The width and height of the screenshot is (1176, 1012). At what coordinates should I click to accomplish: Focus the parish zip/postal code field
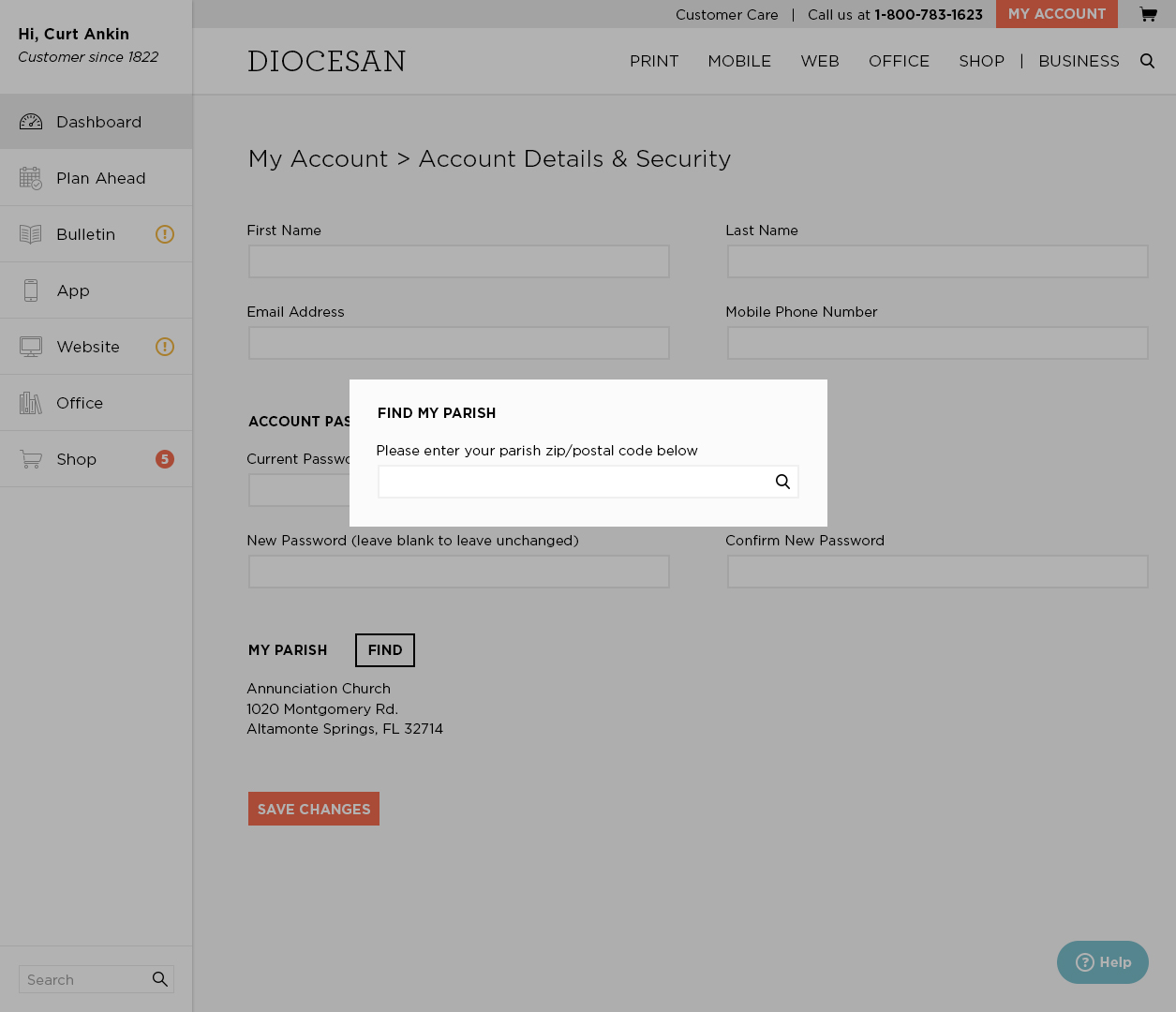pos(573,482)
